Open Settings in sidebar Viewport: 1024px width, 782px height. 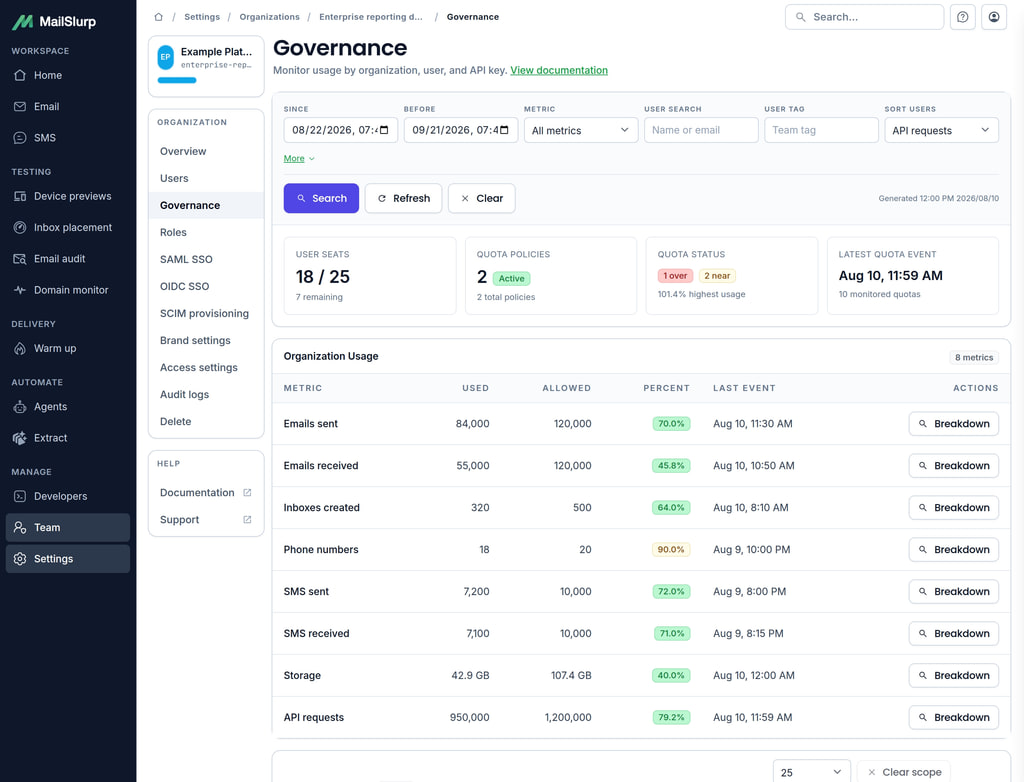tap(68, 559)
